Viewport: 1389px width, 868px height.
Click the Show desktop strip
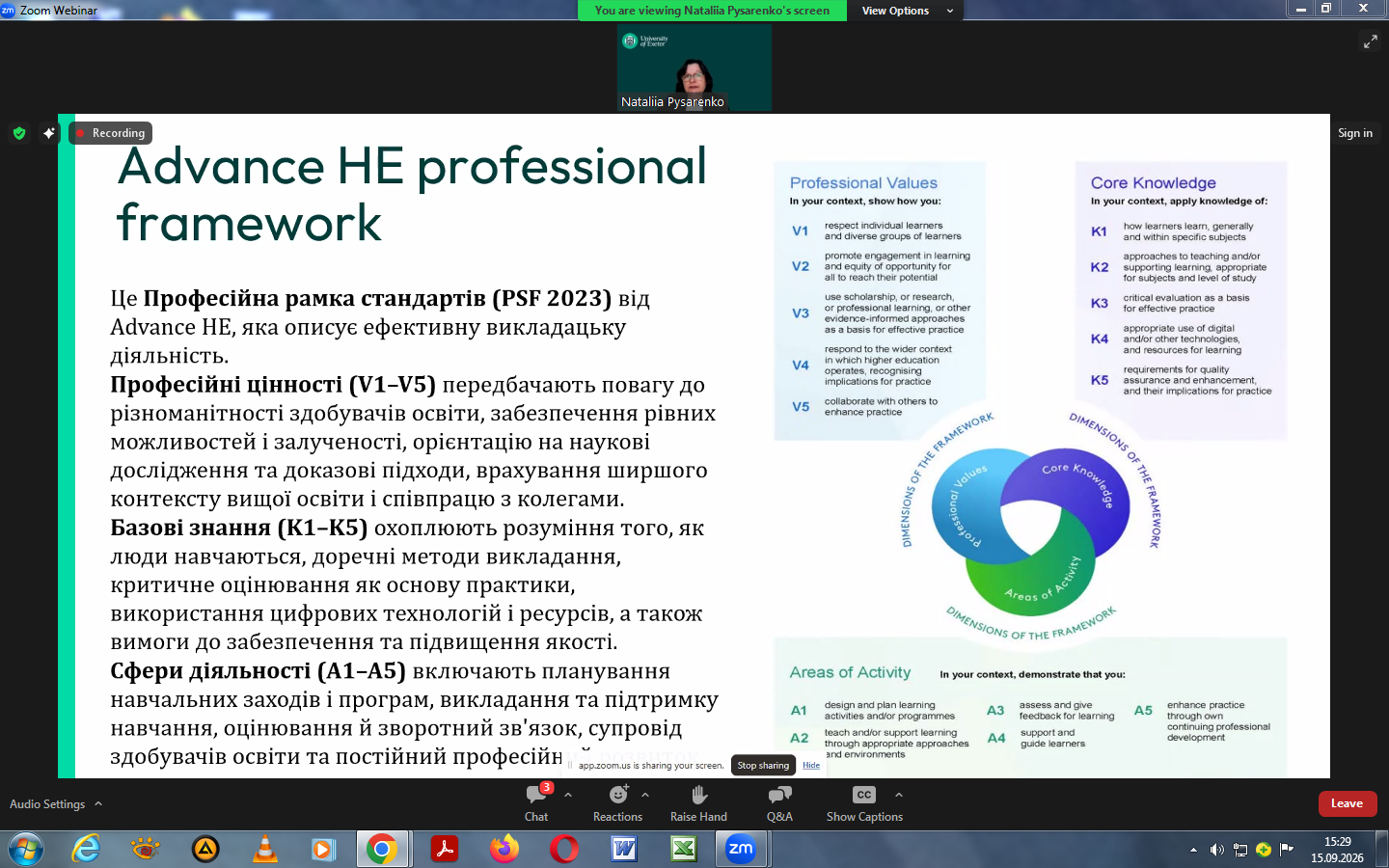[x=1382, y=849]
